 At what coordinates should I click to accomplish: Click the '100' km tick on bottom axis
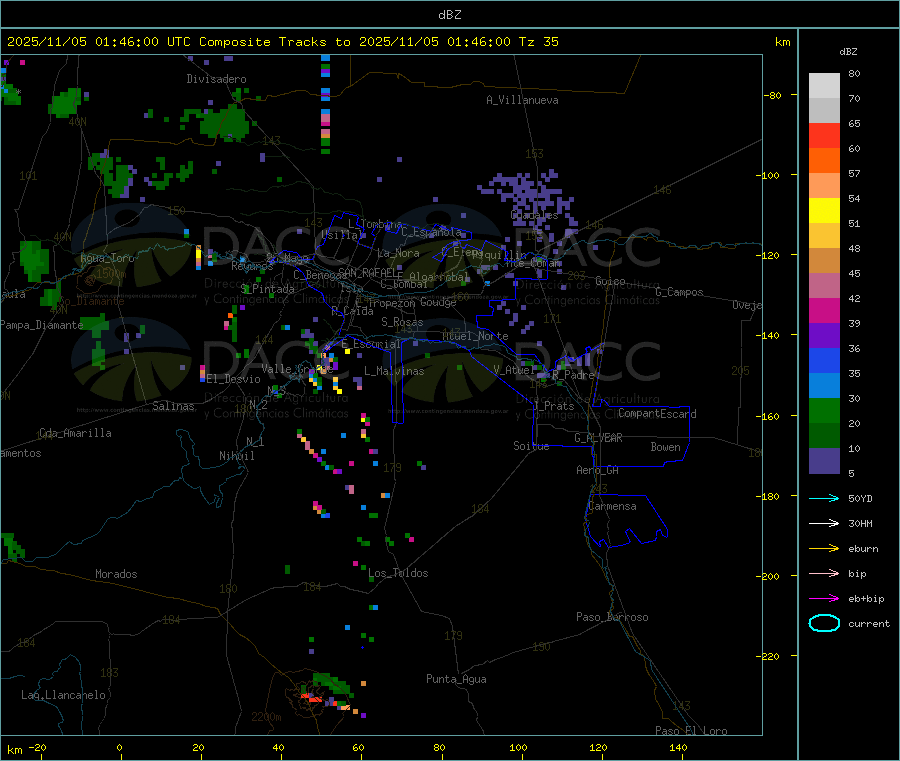[x=518, y=747]
